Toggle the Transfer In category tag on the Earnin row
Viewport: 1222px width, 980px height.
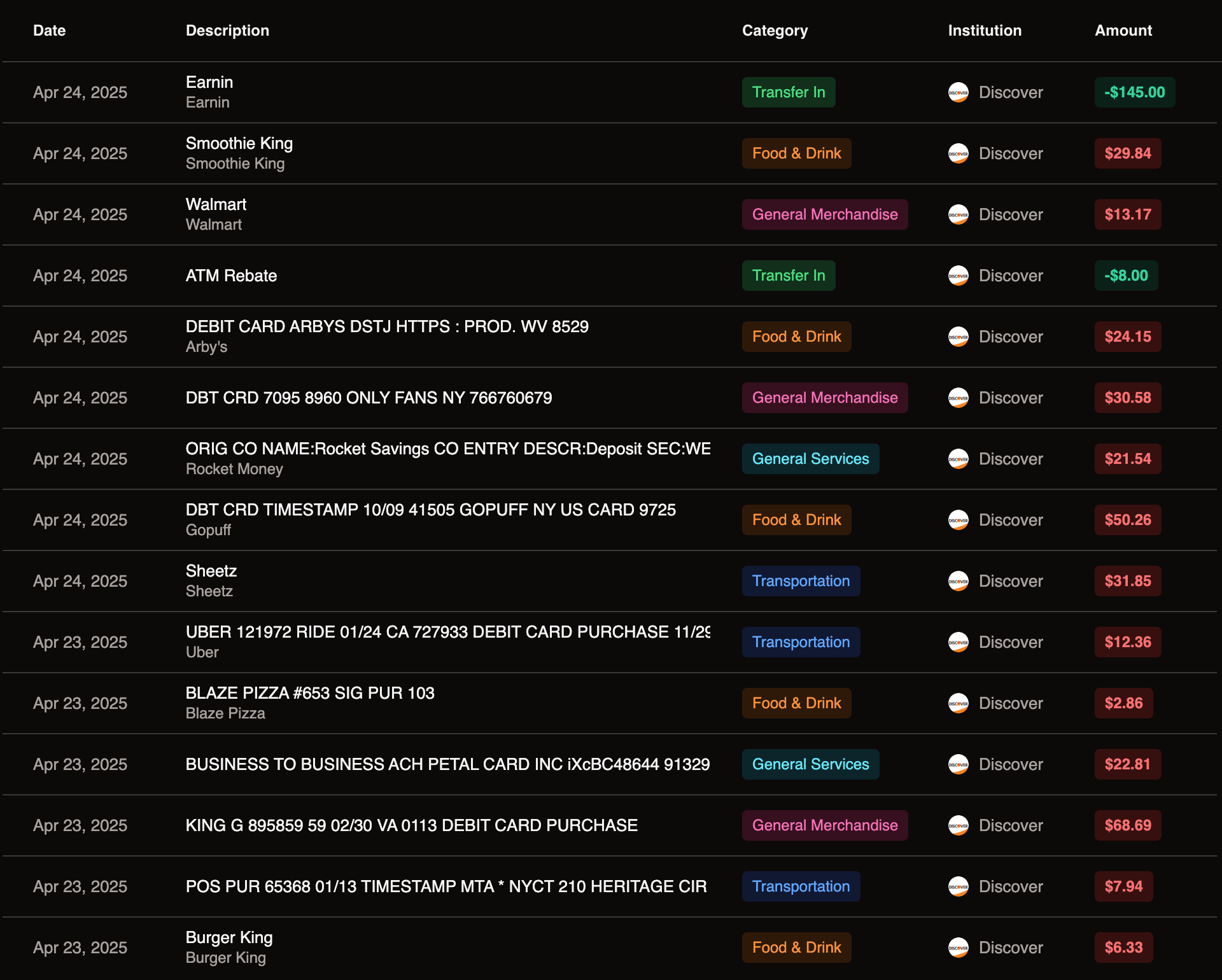(789, 92)
